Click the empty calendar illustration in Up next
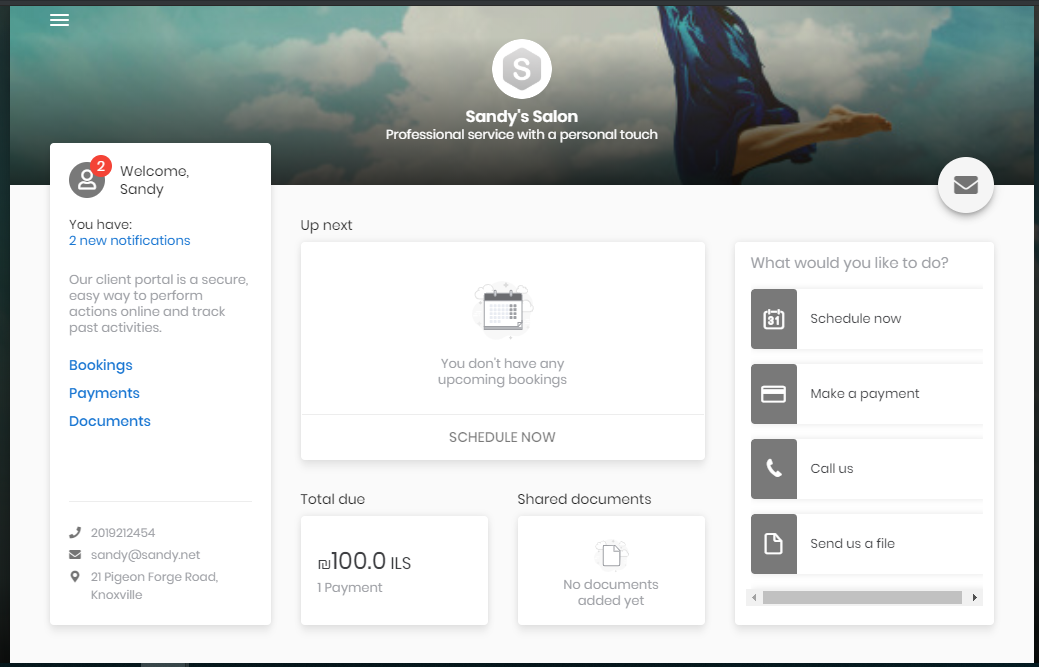The height and width of the screenshot is (667, 1039). (x=503, y=311)
